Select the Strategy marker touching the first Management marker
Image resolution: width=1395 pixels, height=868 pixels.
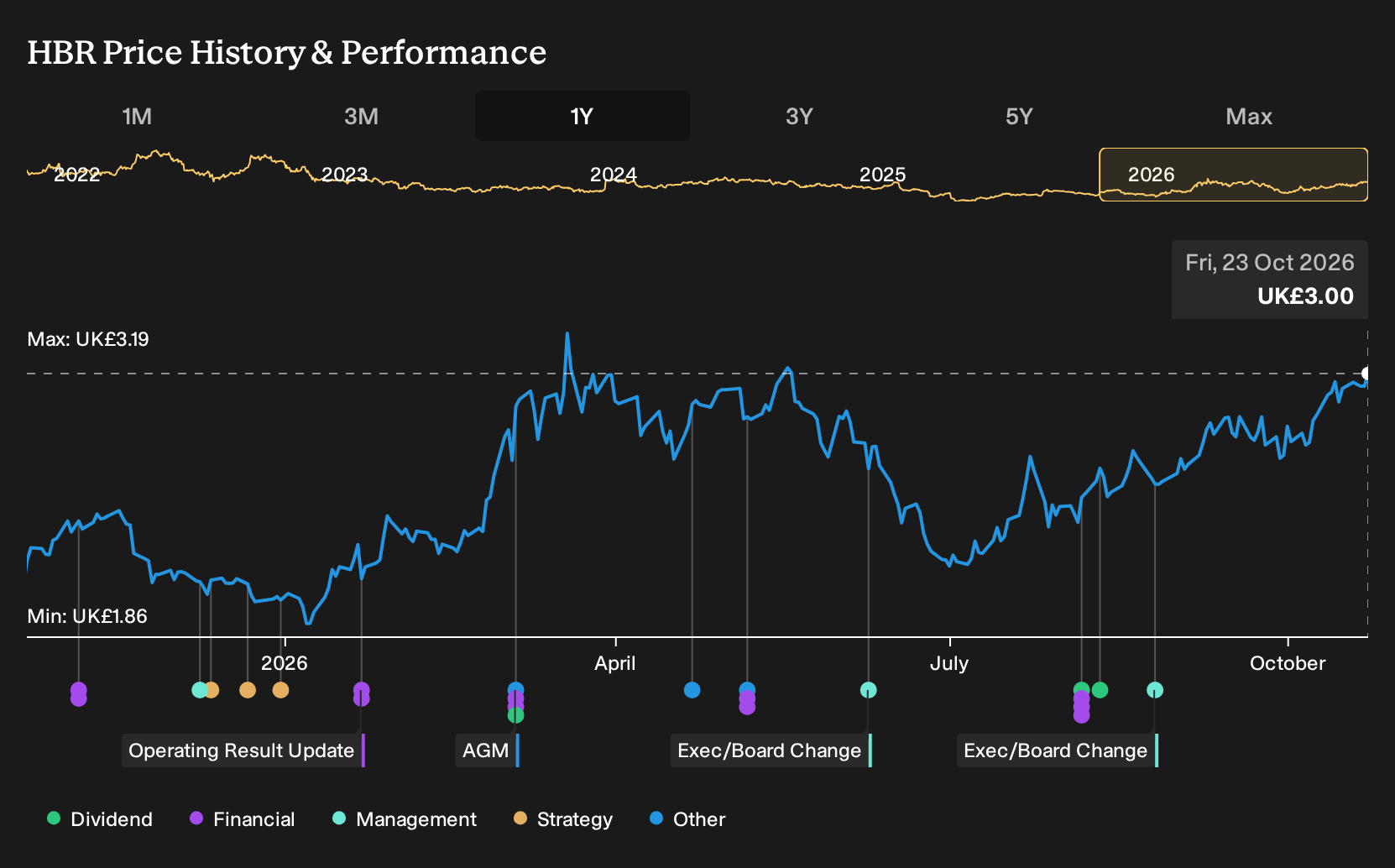point(212,690)
